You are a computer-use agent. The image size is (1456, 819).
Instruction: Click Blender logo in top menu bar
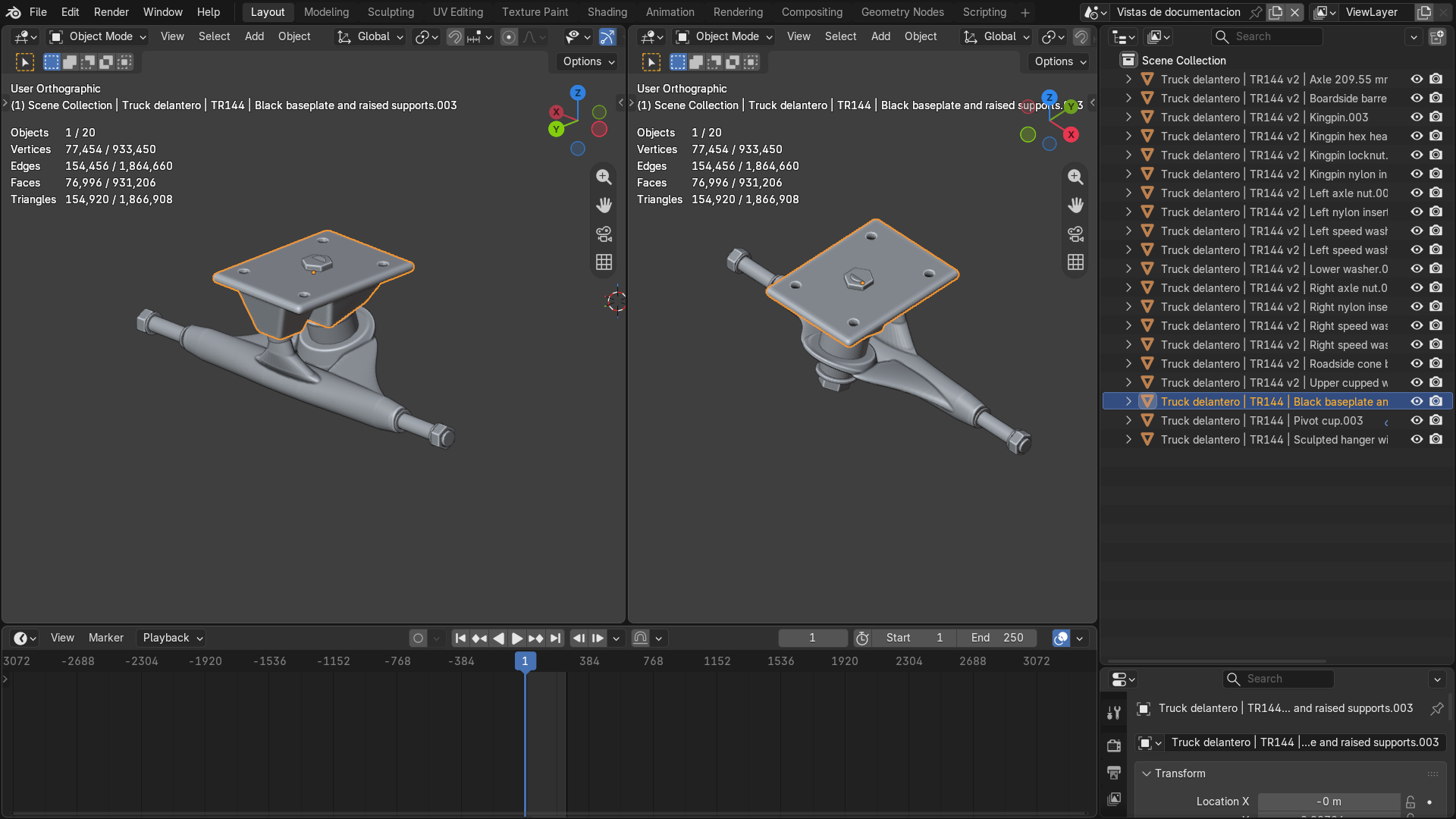[13, 12]
